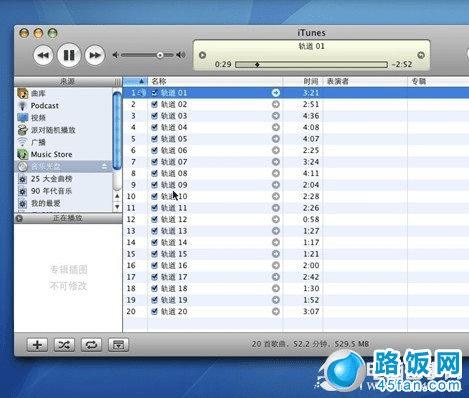Click the source list blue scrollbar thumb
Screen dimensions: 469x398
click(x=117, y=130)
